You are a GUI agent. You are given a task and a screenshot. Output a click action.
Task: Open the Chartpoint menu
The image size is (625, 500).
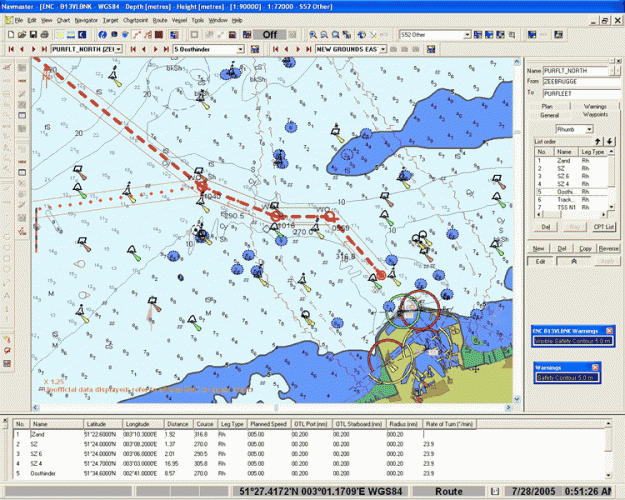[135, 20]
